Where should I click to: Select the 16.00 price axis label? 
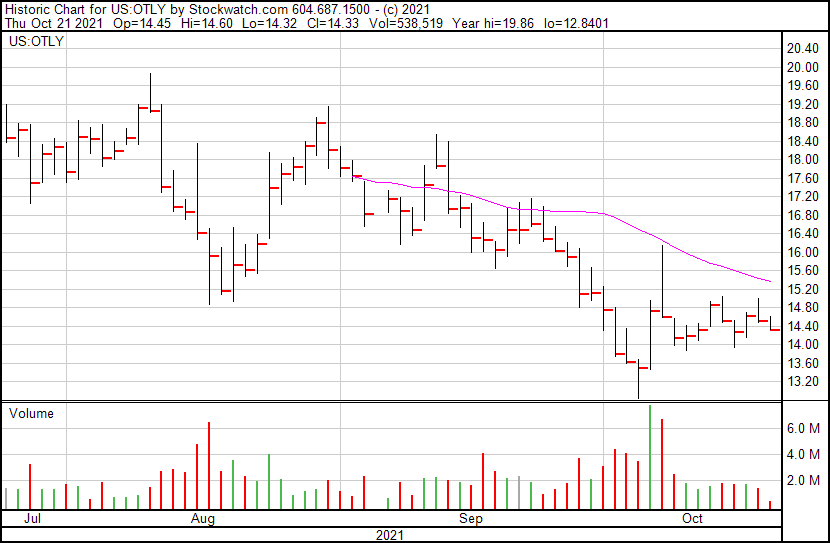coord(802,252)
